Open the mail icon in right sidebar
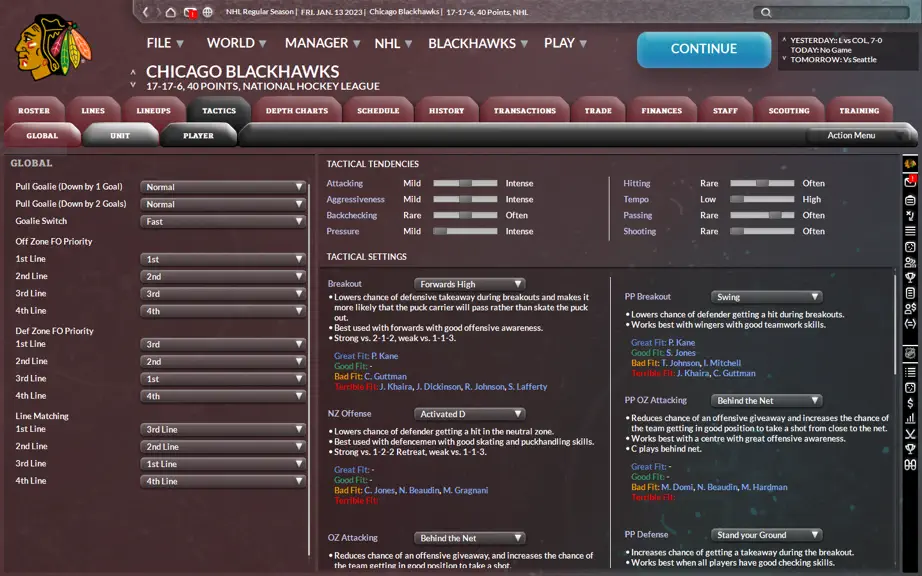Viewport: 922px width, 576px height. tap(910, 182)
